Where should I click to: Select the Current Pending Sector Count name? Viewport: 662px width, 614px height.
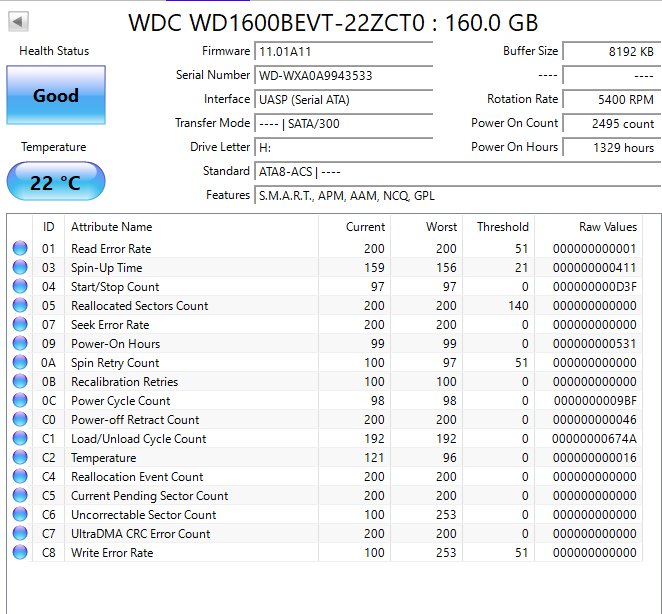tap(149, 496)
